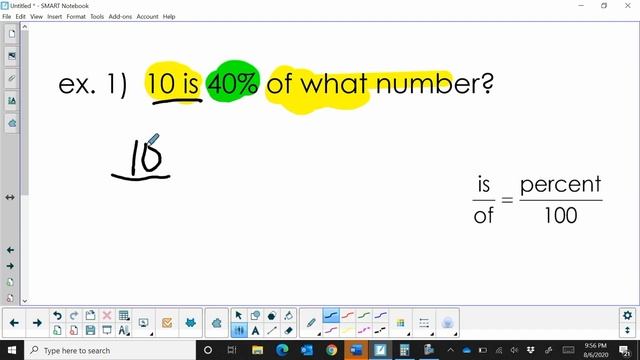Image resolution: width=640 pixels, height=360 pixels.
Task: Open the Format menu
Action: coord(76,17)
